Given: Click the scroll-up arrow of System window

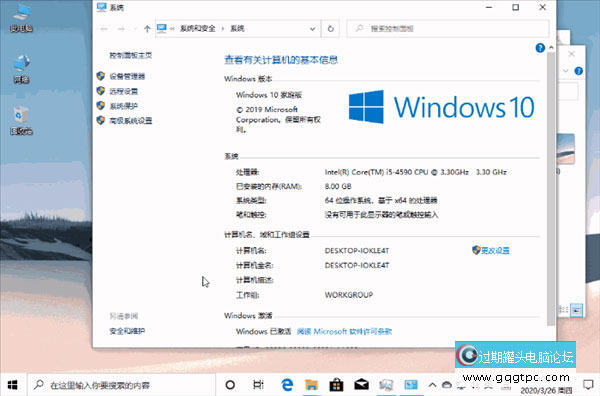Looking at the screenshot, I should pos(551,47).
